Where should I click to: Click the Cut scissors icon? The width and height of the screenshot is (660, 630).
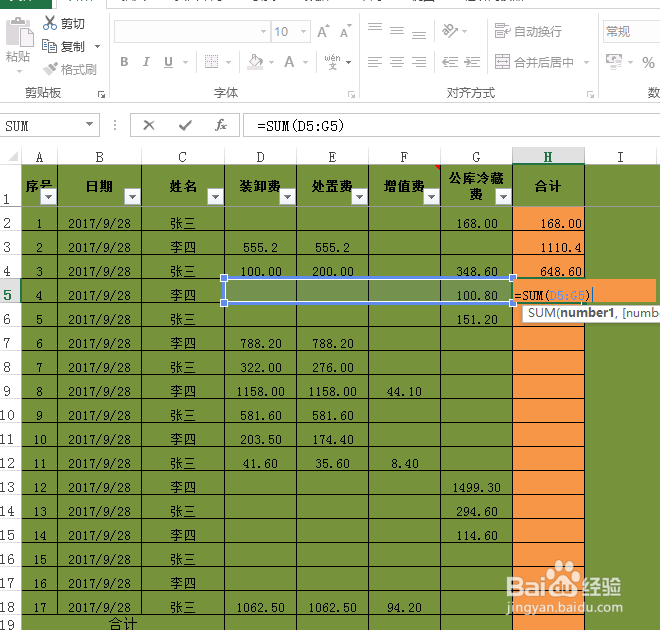[x=50, y=24]
